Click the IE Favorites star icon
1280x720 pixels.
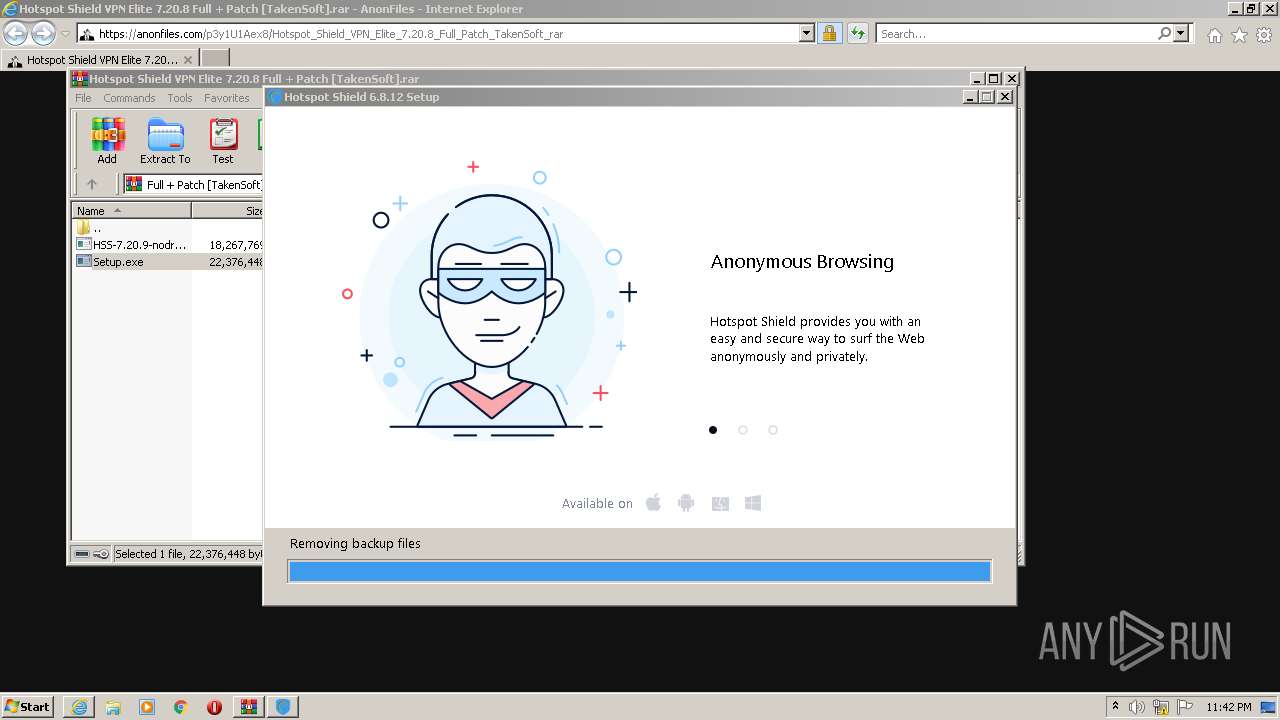1239,35
